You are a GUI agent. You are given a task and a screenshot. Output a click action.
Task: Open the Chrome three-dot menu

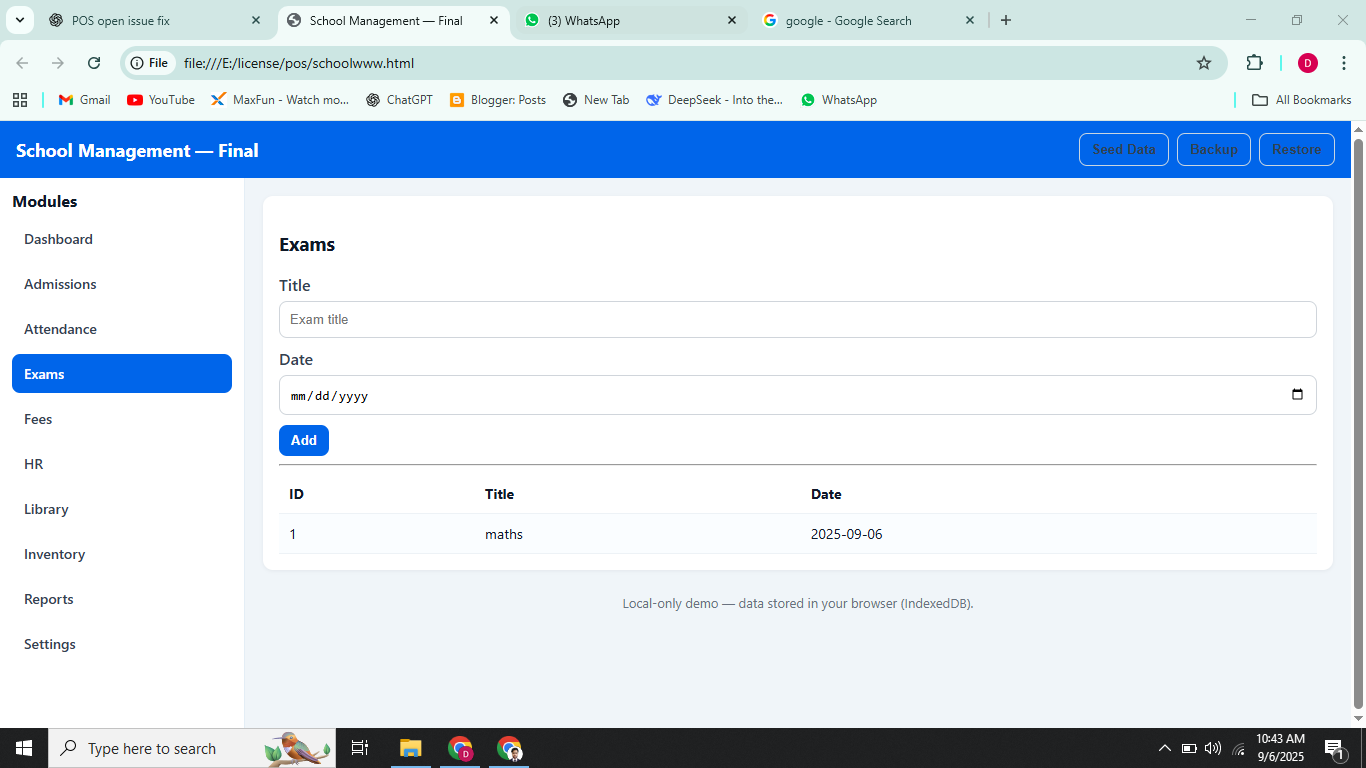point(1343,63)
